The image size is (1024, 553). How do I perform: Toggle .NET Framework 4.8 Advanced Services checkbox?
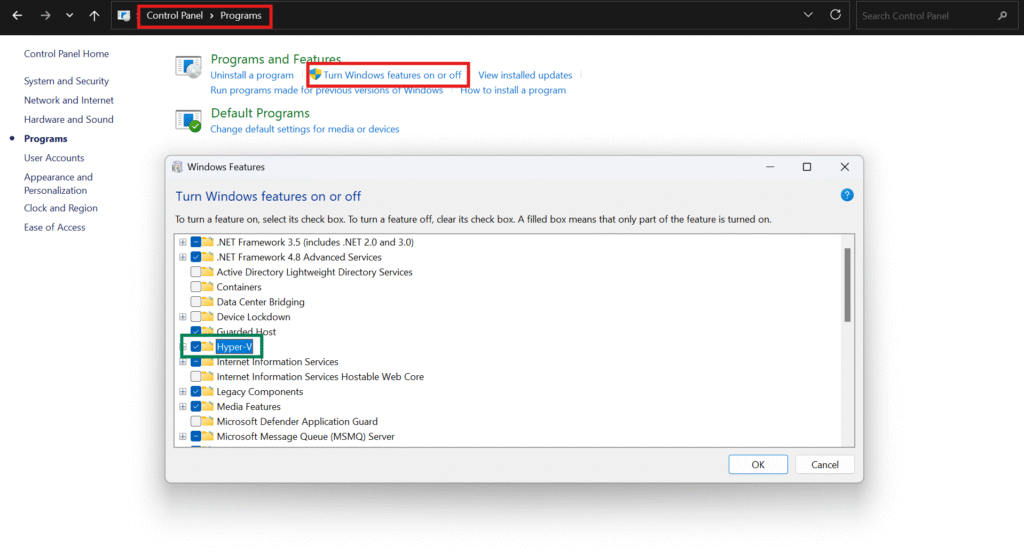point(196,257)
